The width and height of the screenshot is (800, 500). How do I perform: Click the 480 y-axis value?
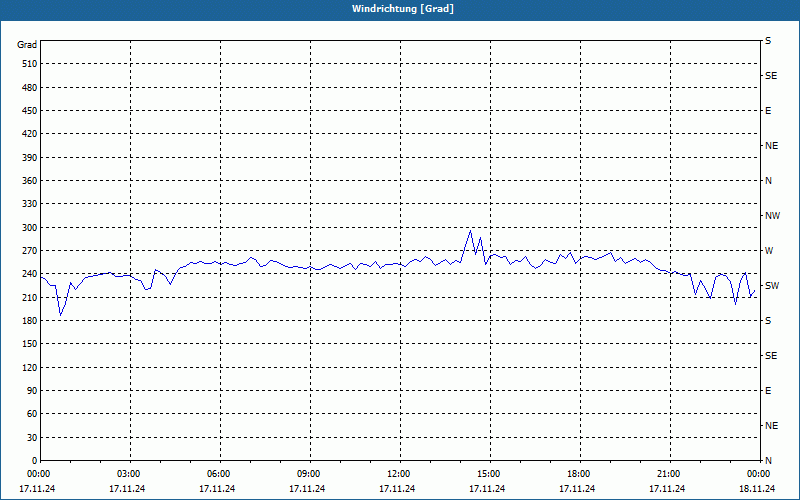tap(30, 88)
